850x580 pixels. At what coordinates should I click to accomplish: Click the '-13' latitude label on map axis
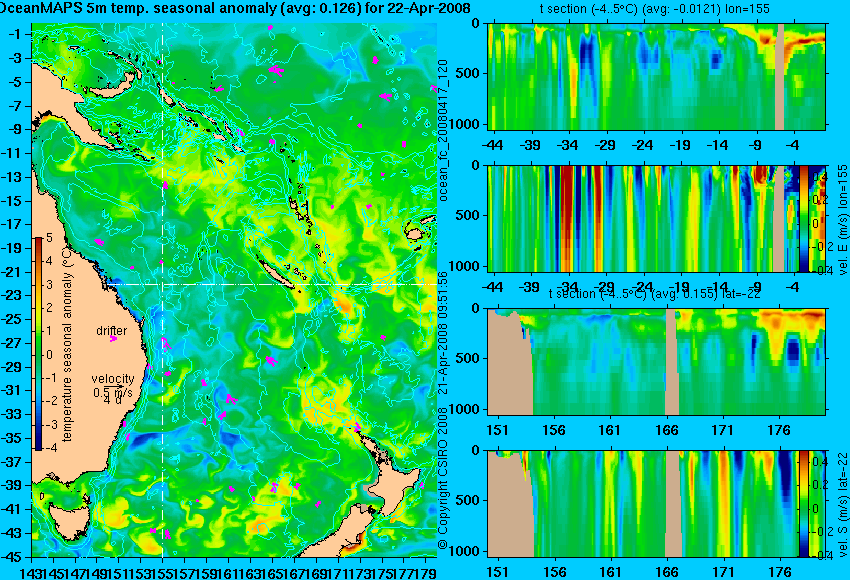pyautogui.click(x=13, y=177)
